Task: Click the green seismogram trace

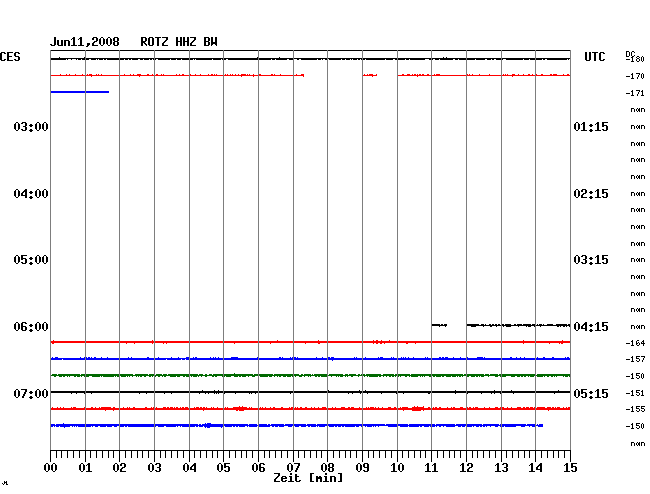Action: pos(310,375)
